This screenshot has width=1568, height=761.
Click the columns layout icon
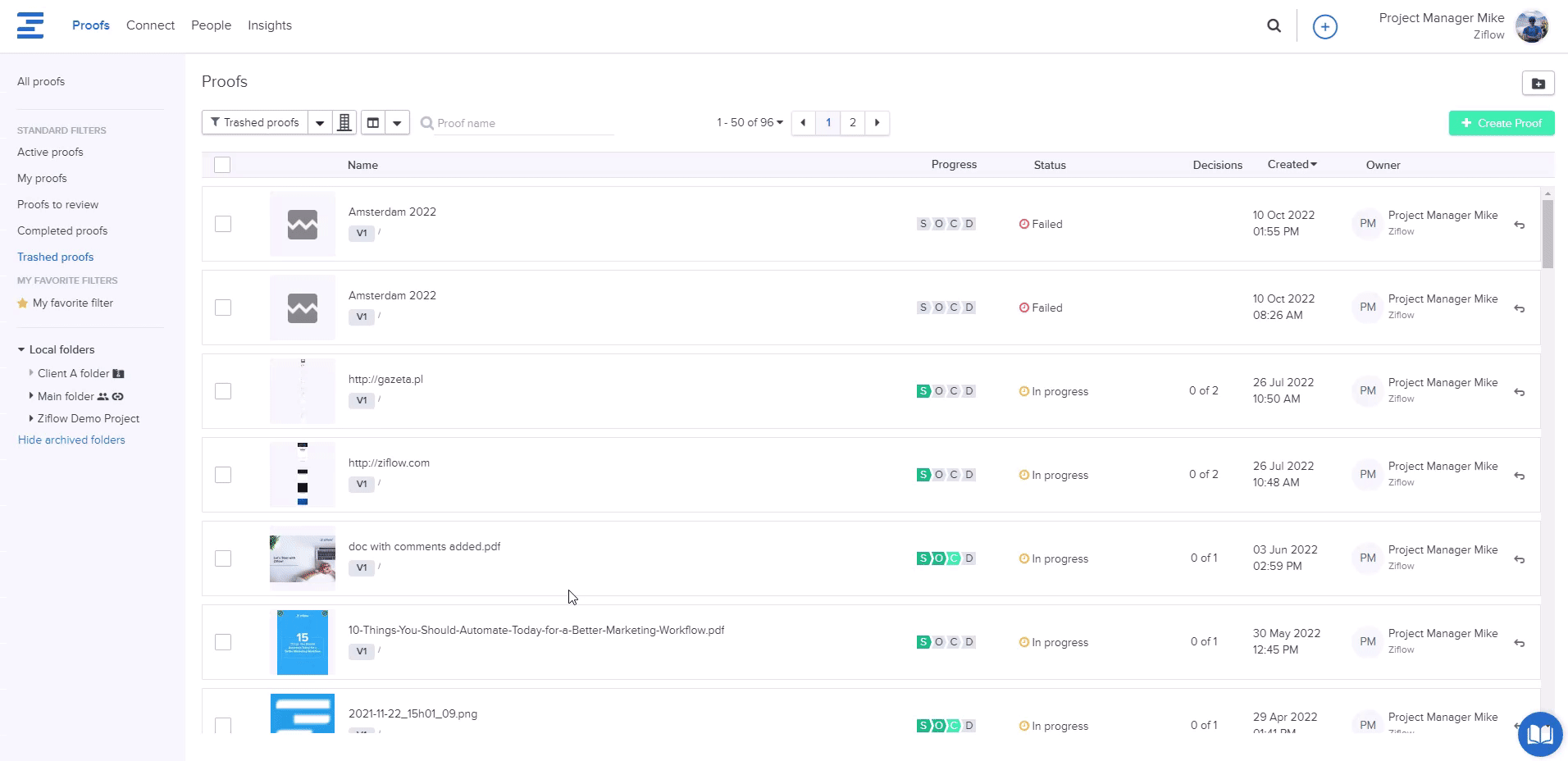pyautogui.click(x=373, y=123)
